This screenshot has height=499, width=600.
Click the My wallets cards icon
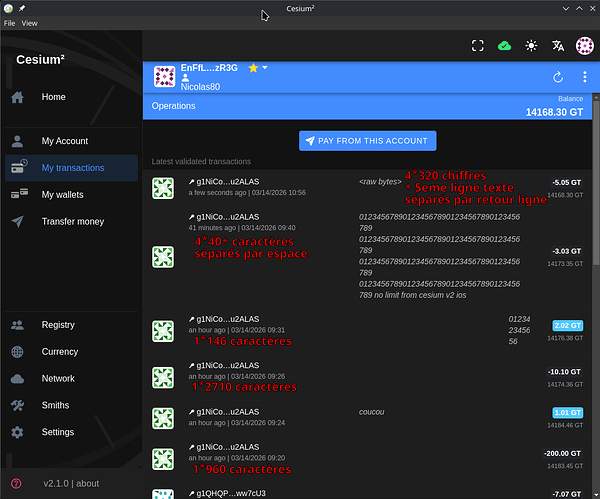pos(19,194)
